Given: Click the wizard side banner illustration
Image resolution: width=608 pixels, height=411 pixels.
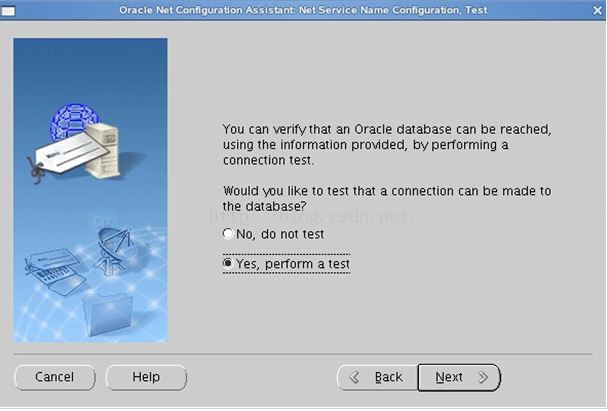Looking at the screenshot, I should click(90, 190).
